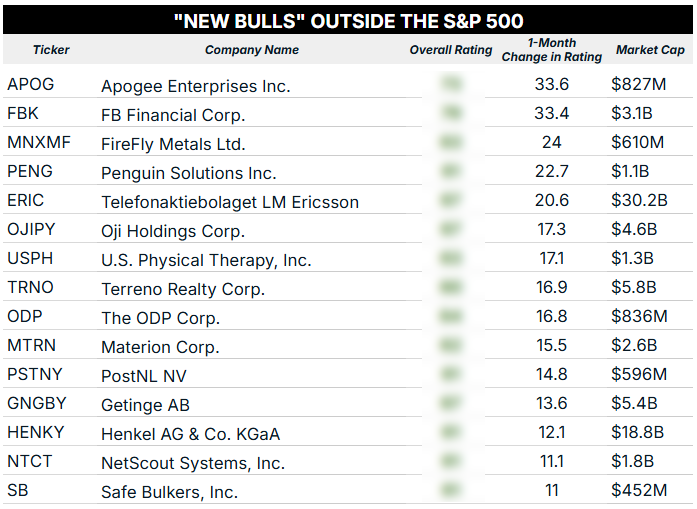This screenshot has height=509, width=697.
Task: Click the Ticker column header
Action: pos(51,50)
